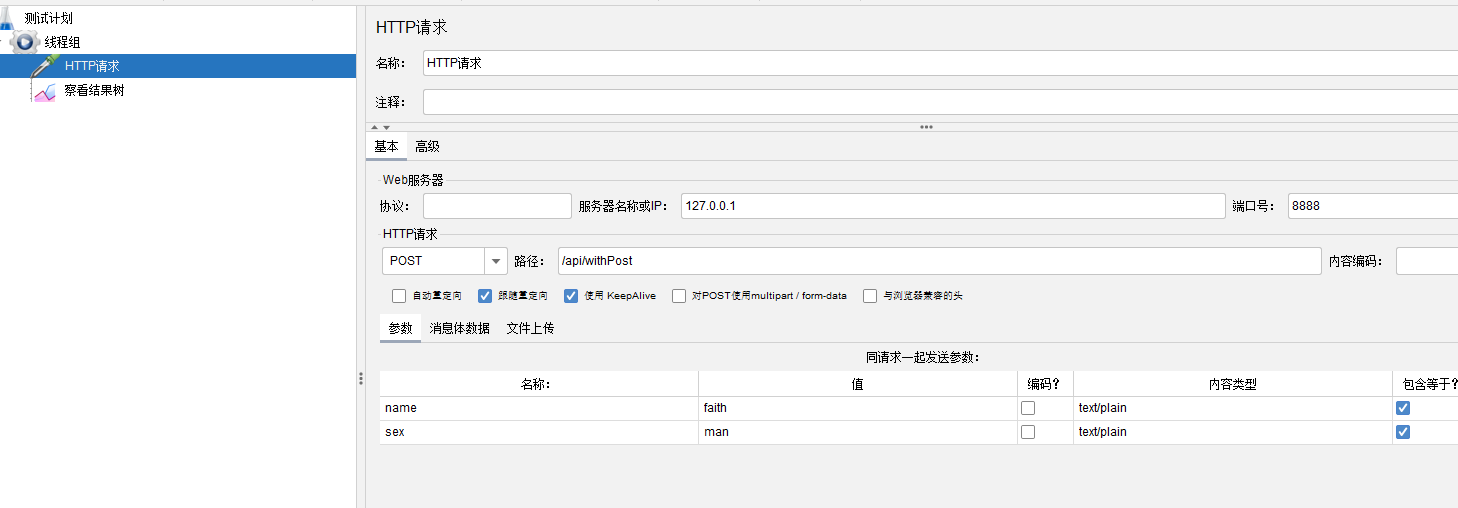Check 编码 box for sex parameter

click(x=1027, y=432)
